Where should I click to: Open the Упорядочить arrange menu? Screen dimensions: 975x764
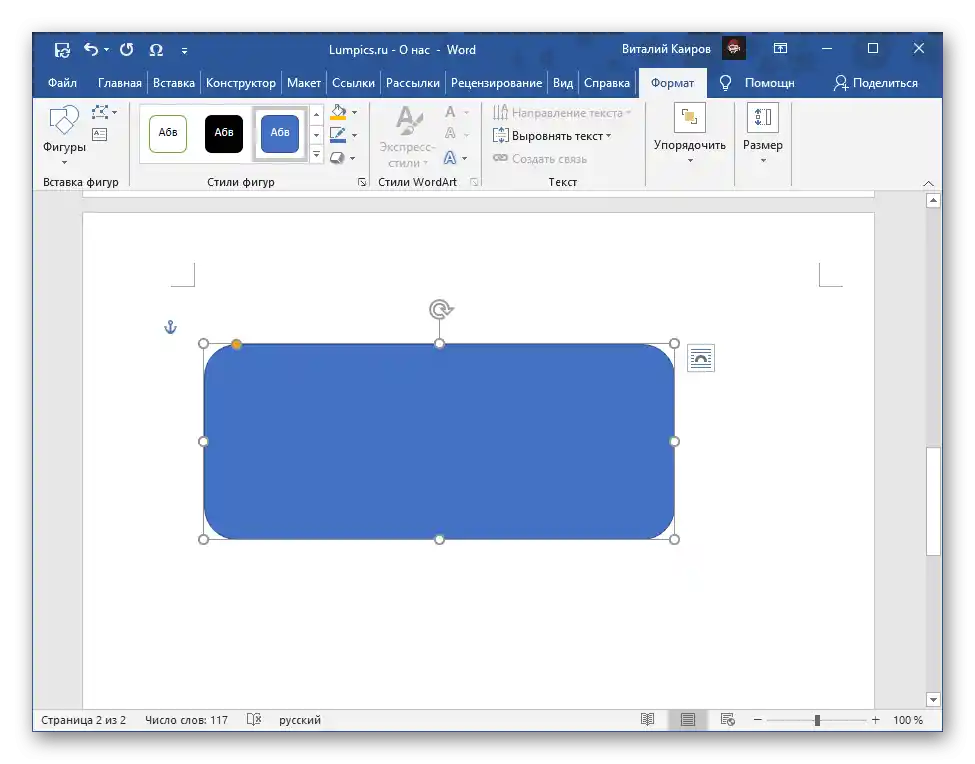[690, 135]
